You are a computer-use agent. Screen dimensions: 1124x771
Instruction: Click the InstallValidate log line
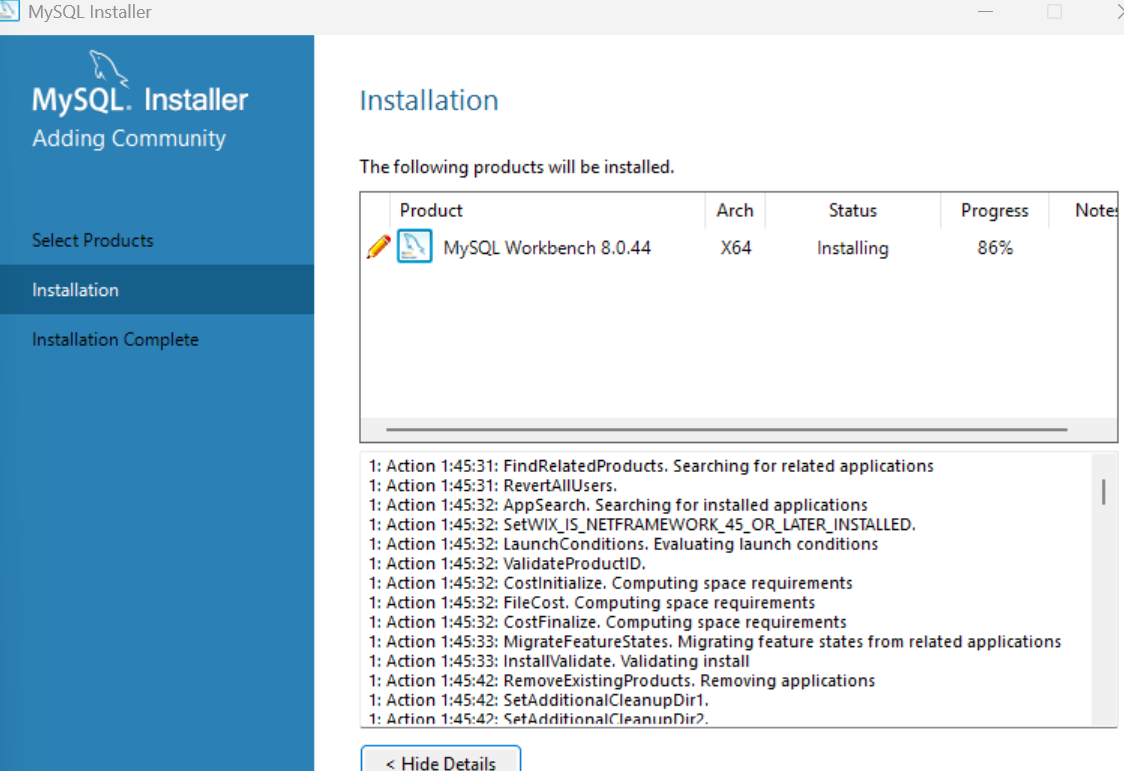pyautogui.click(x=559, y=661)
